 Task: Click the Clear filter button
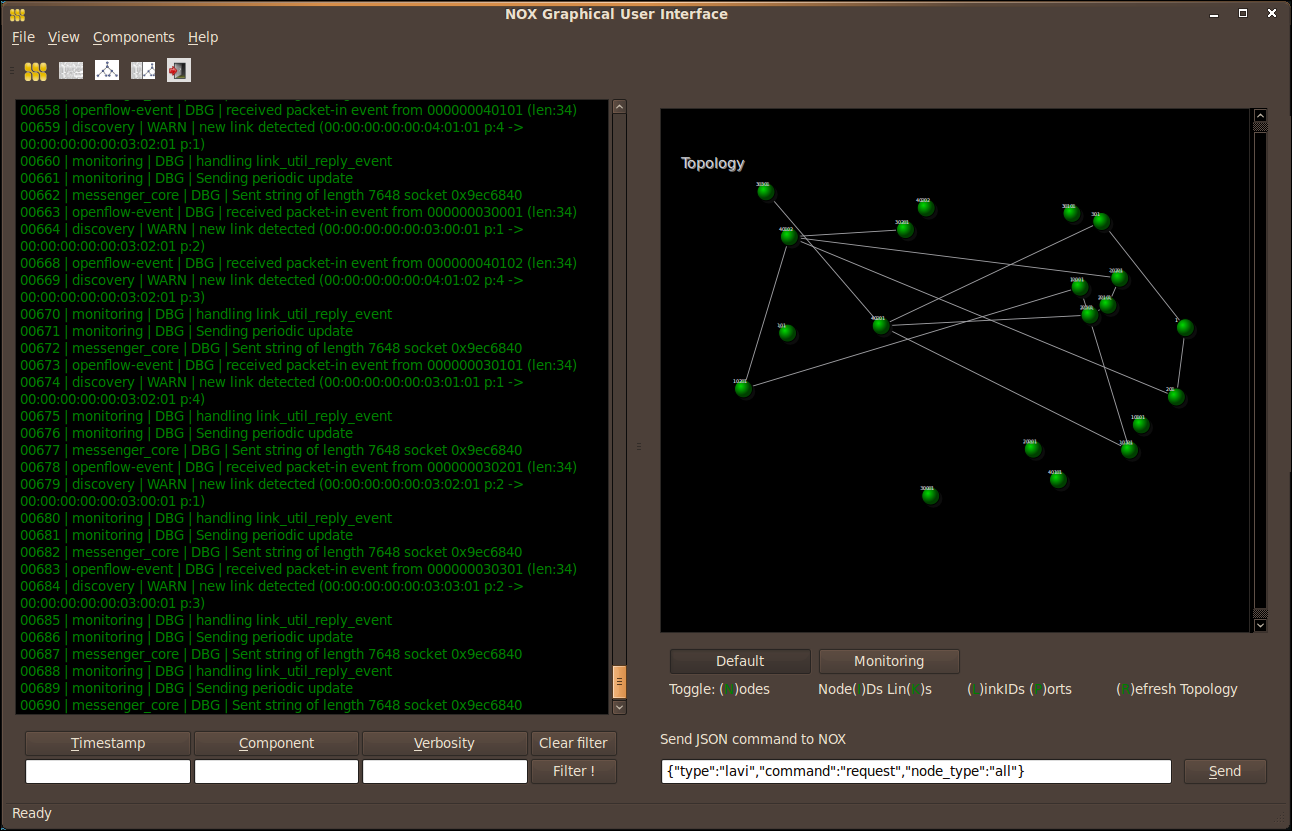[573, 743]
